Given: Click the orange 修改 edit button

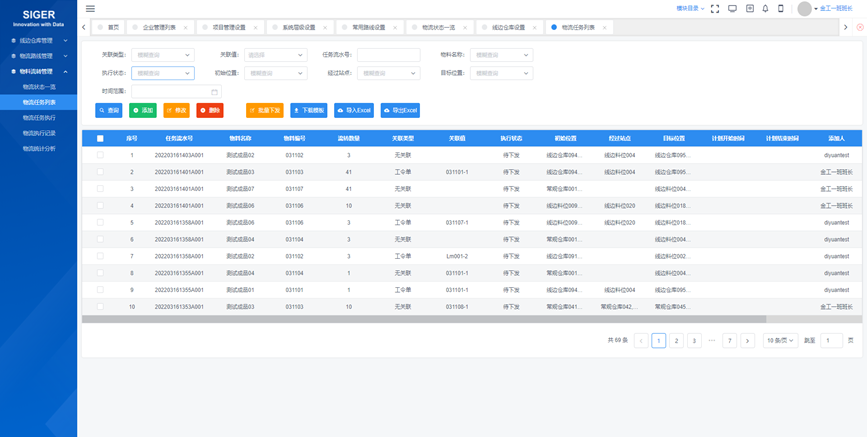Looking at the screenshot, I should click(x=177, y=111).
